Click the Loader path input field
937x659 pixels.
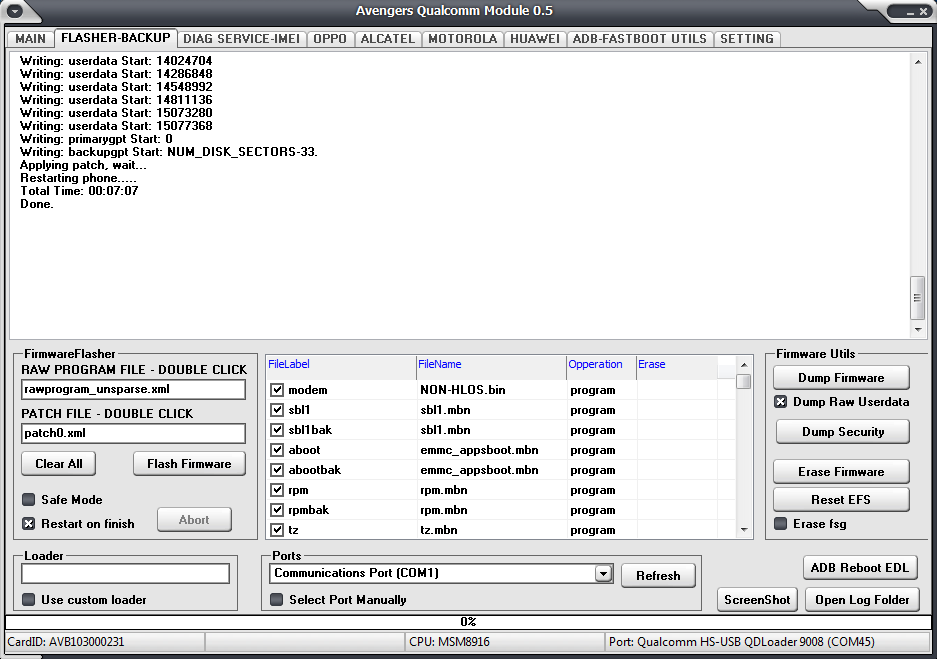tap(125, 574)
